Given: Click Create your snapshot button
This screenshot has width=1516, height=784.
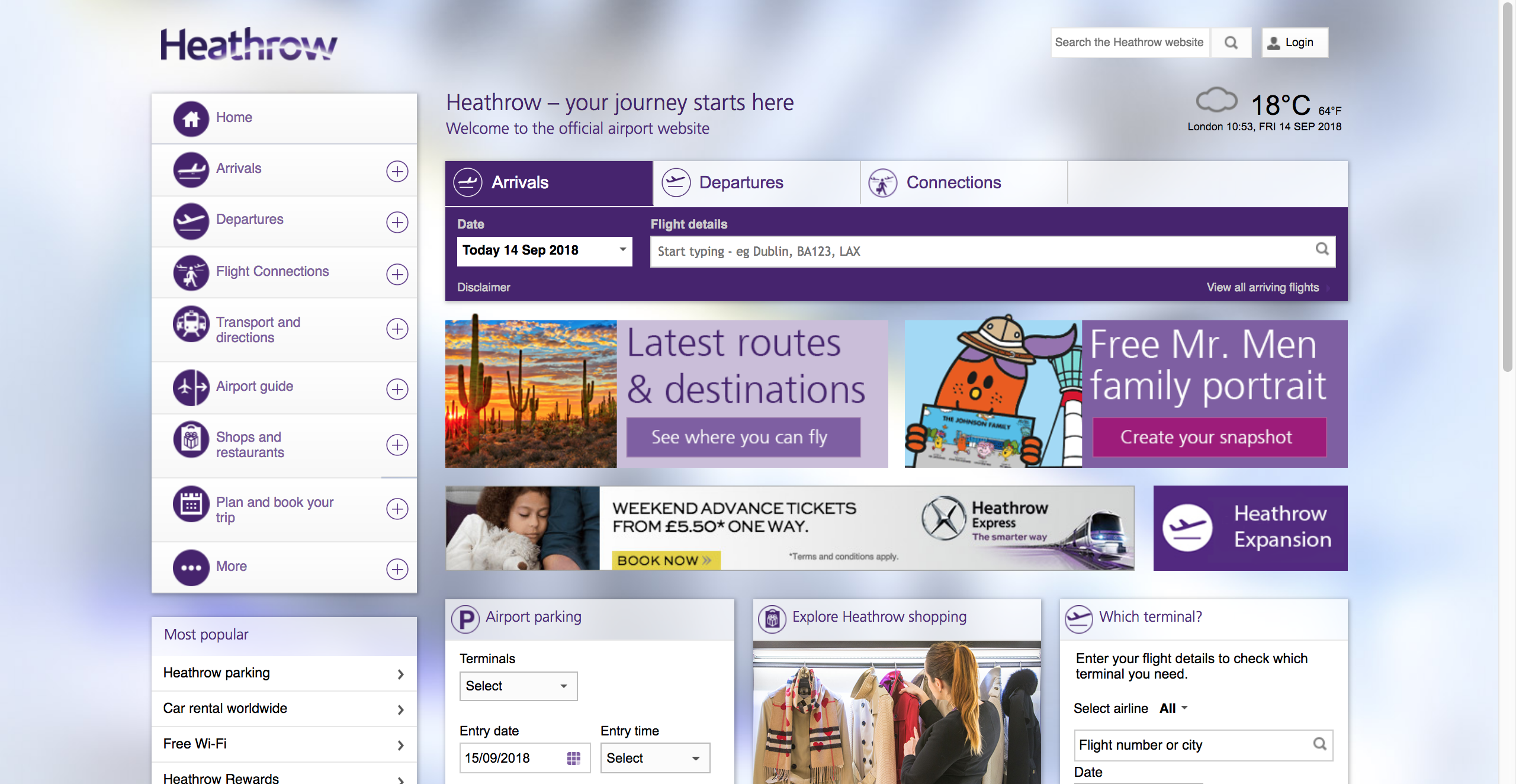Looking at the screenshot, I should pos(1209,437).
